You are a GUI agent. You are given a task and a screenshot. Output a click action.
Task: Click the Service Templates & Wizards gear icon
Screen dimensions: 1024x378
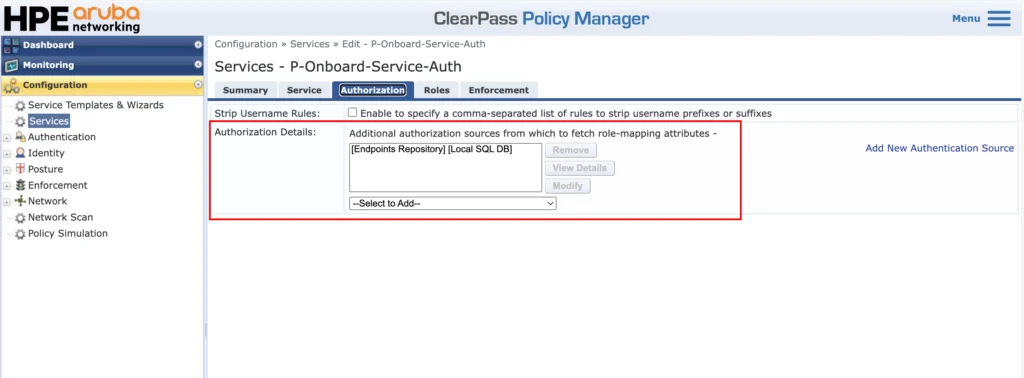pos(21,106)
